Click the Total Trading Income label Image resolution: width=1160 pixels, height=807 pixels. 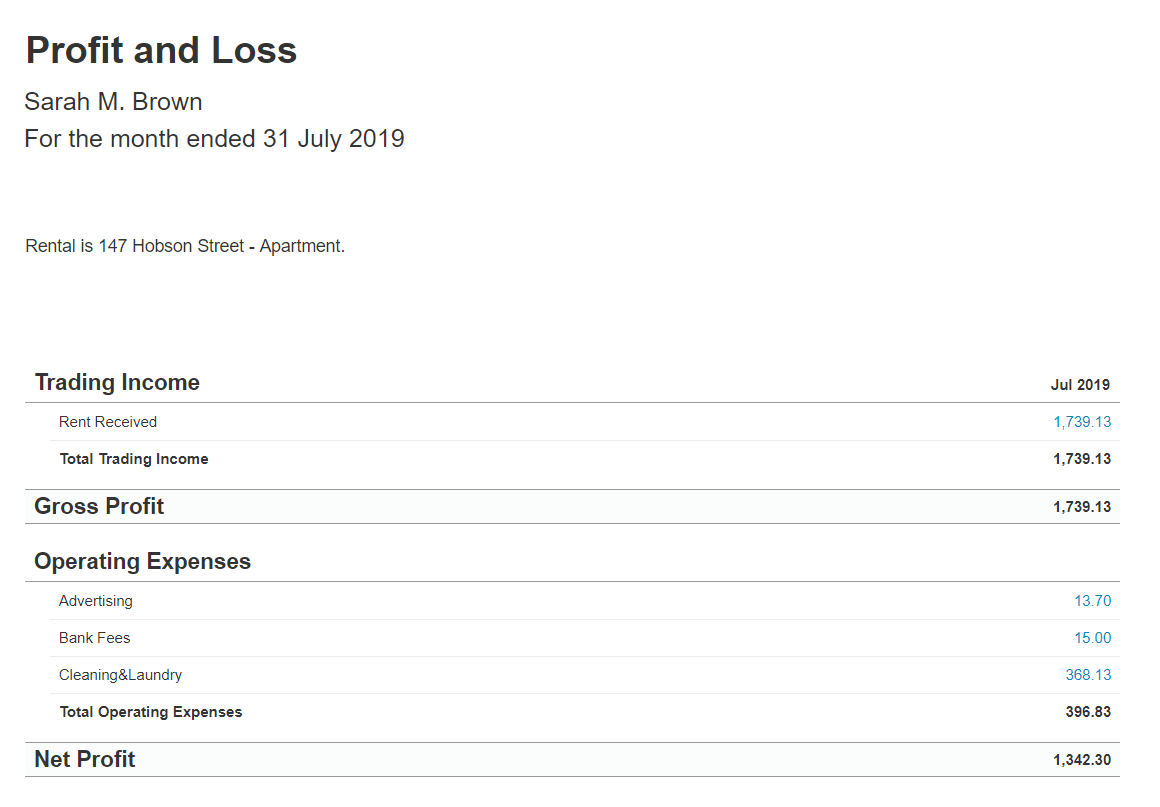tap(134, 459)
